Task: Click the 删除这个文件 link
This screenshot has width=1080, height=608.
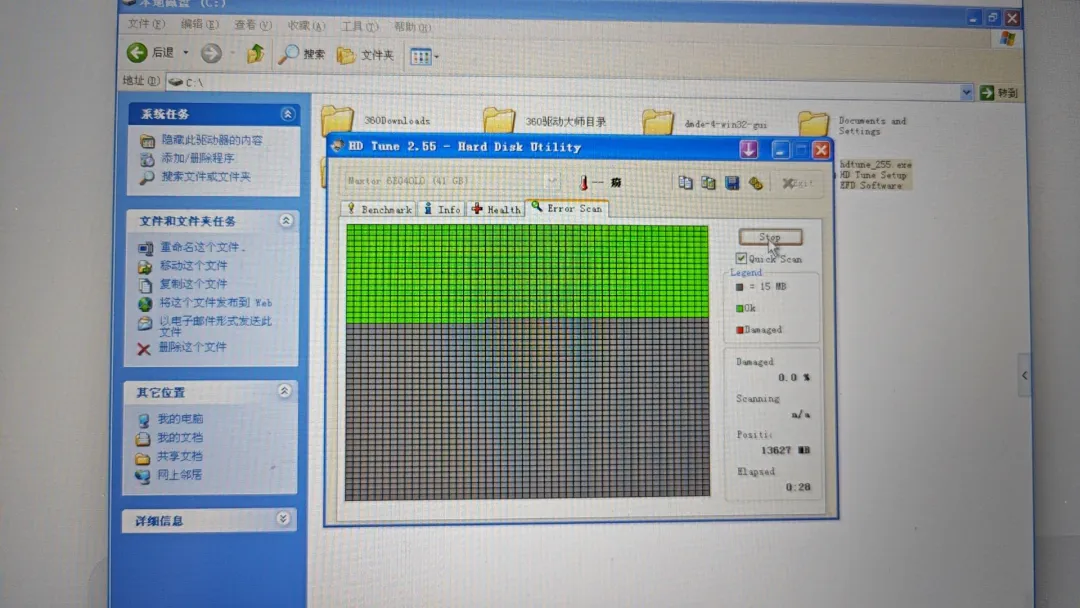Action: click(191, 347)
